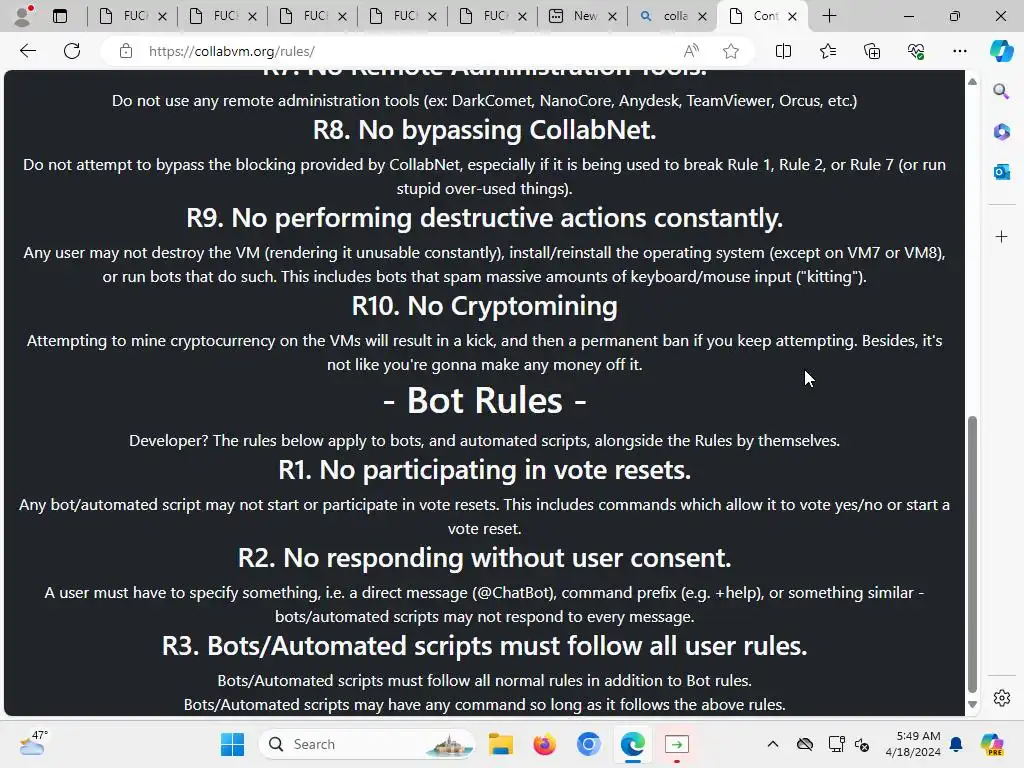Open the weather widget showing 47°

[x=34, y=743]
